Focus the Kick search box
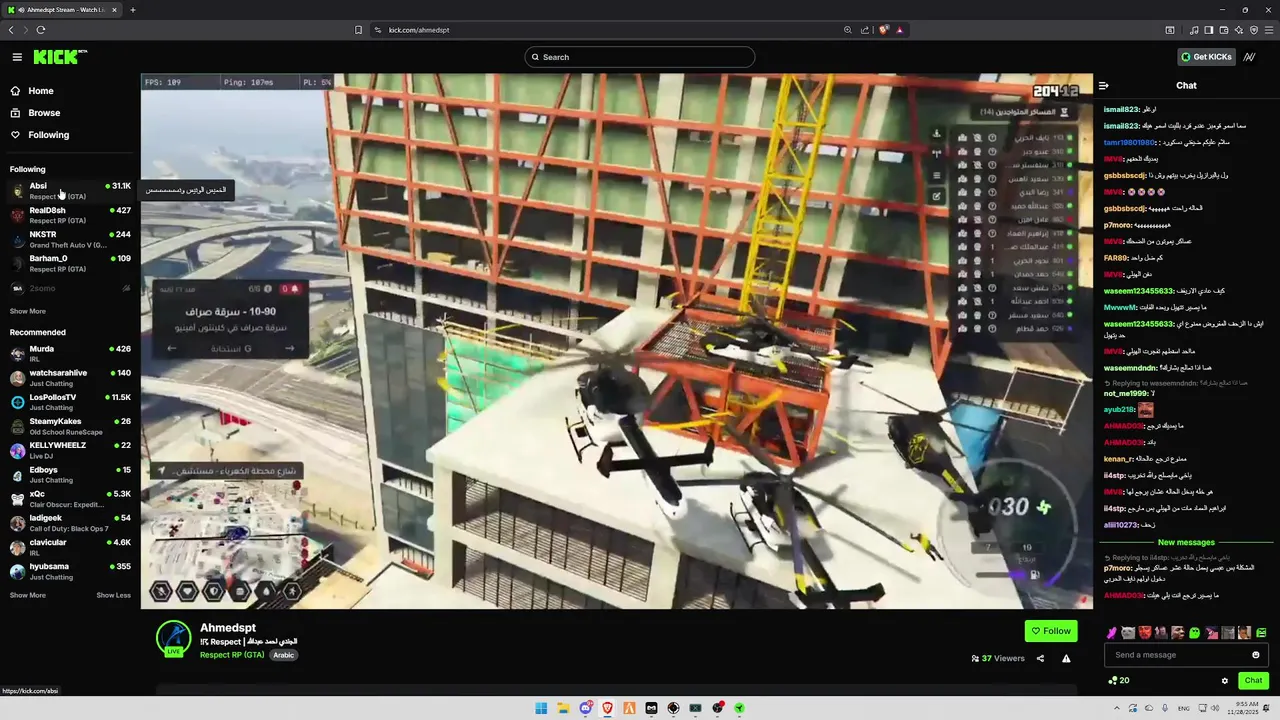Viewport: 1280px width, 720px height. pyautogui.click(x=640, y=57)
